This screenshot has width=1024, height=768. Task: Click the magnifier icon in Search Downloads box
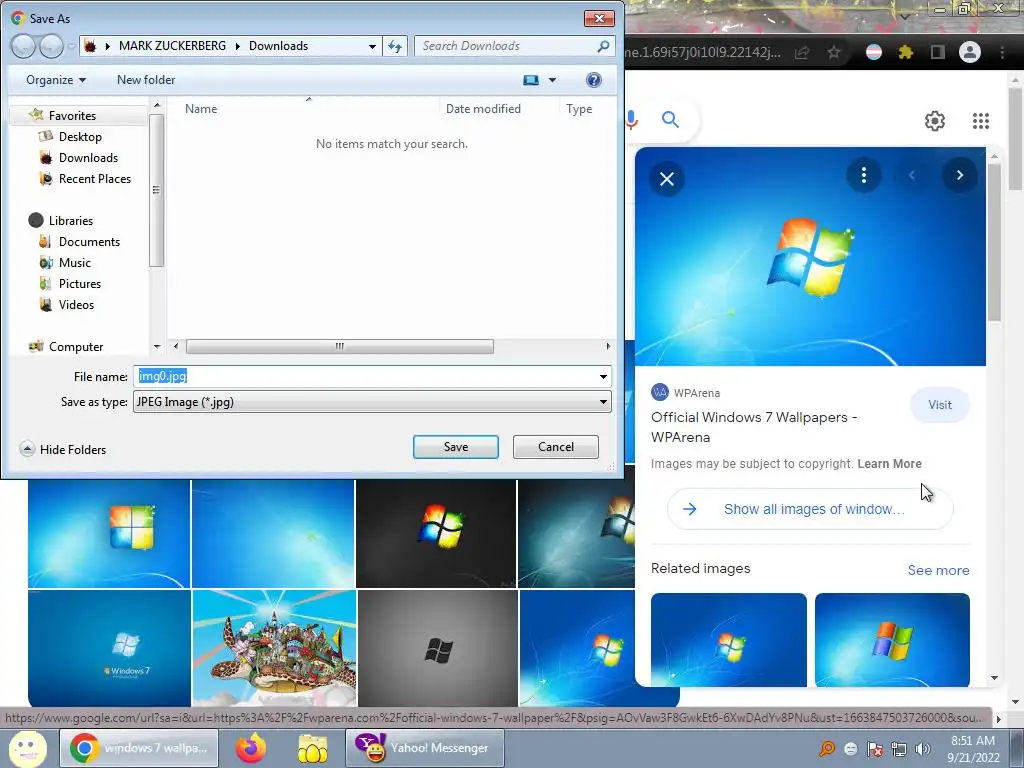point(603,46)
